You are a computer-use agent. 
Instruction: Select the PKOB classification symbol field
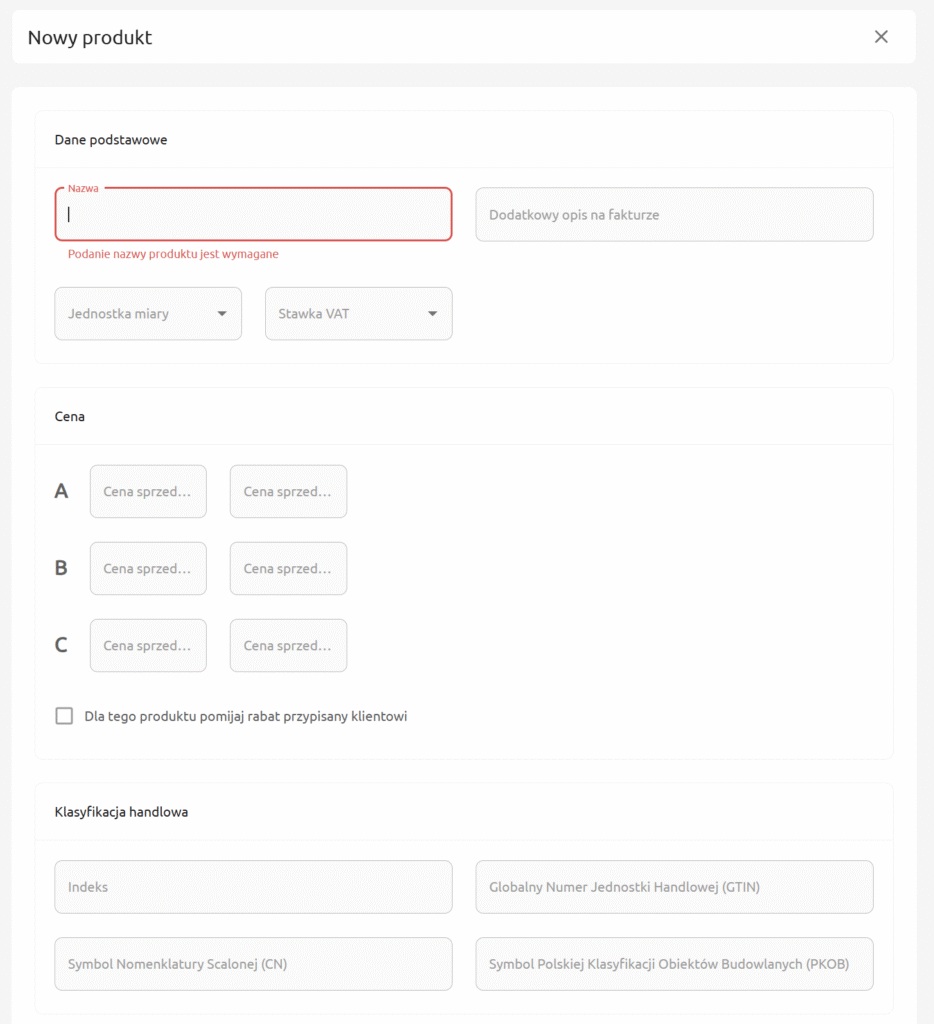pyautogui.click(x=674, y=964)
